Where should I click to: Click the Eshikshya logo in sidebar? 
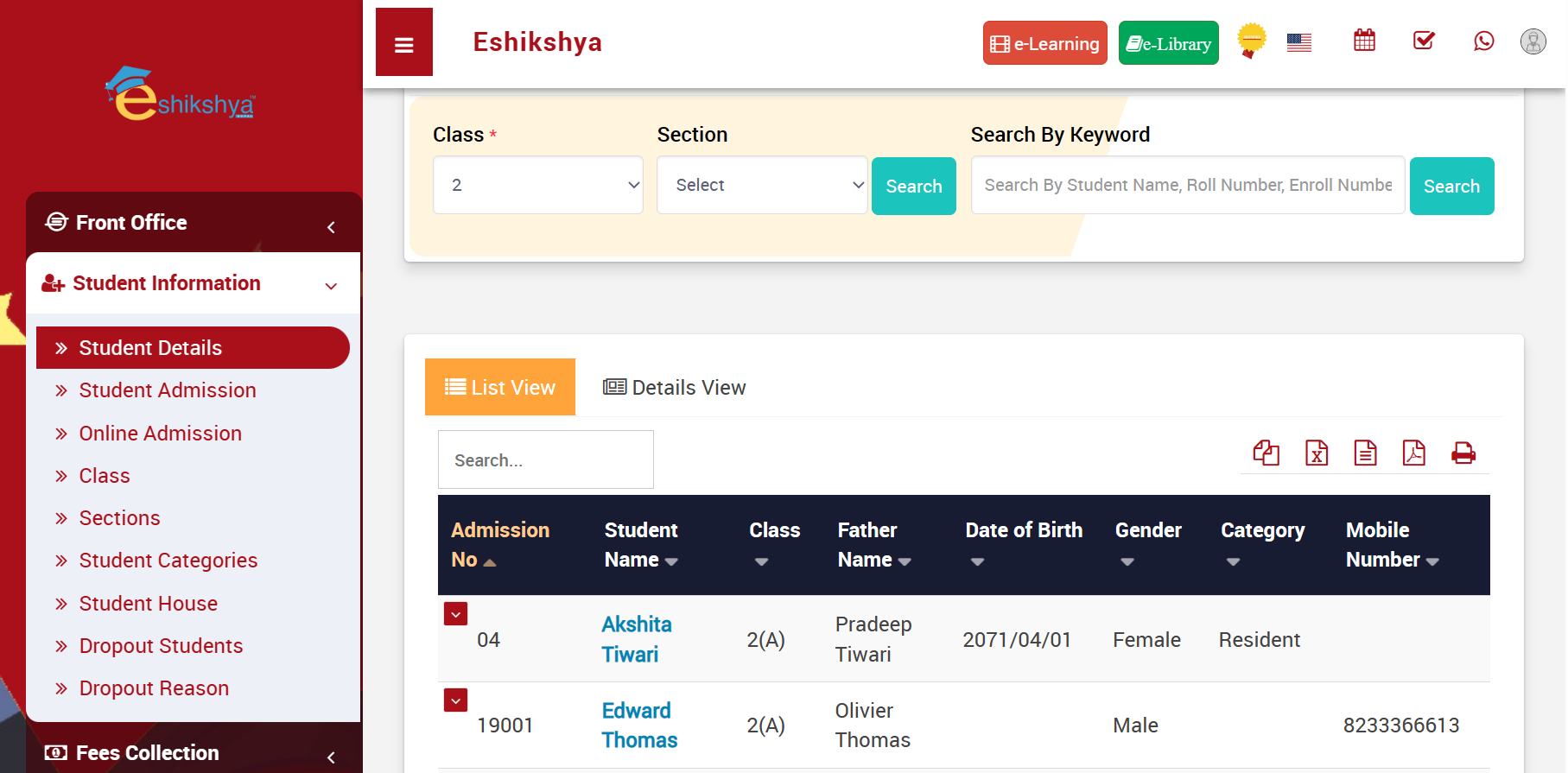[180, 94]
